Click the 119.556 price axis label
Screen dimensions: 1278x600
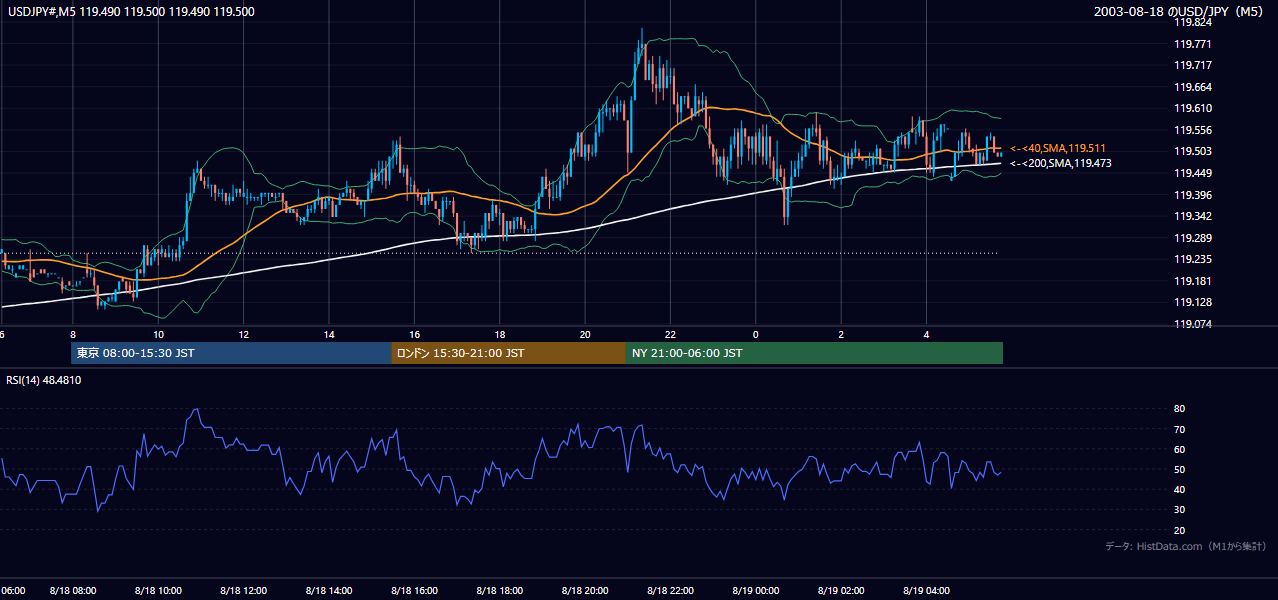pyautogui.click(x=1194, y=130)
